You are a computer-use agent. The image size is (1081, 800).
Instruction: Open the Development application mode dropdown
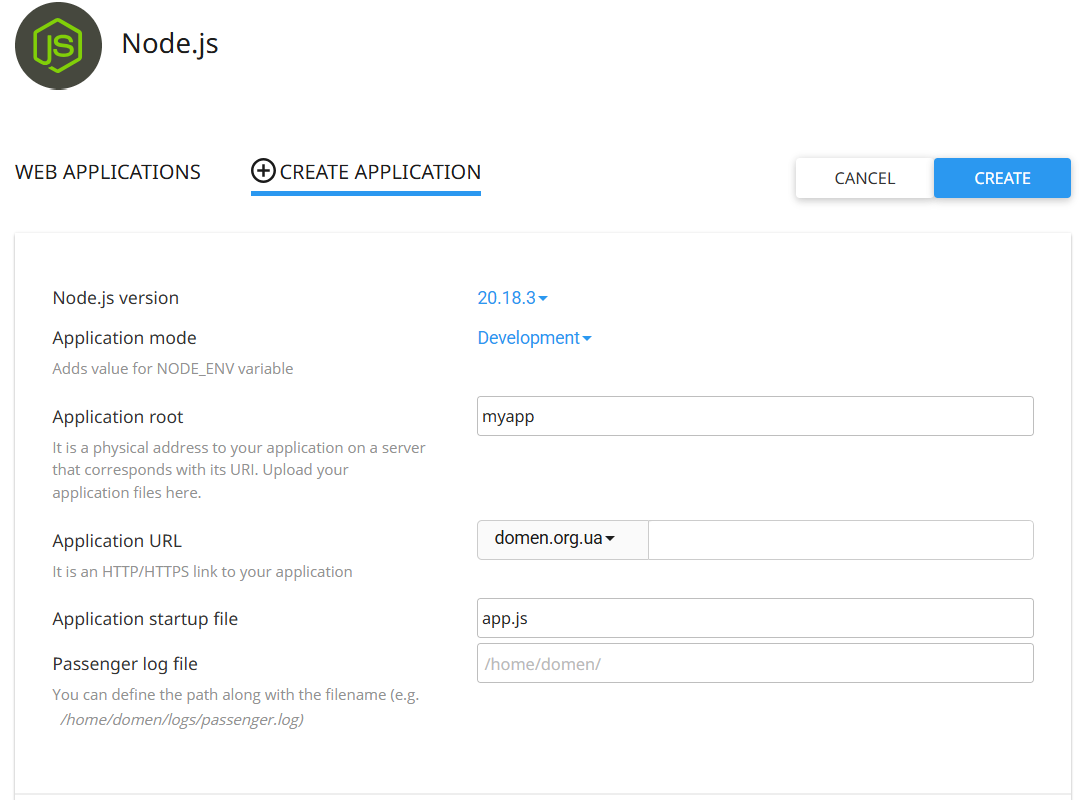pyautogui.click(x=534, y=338)
